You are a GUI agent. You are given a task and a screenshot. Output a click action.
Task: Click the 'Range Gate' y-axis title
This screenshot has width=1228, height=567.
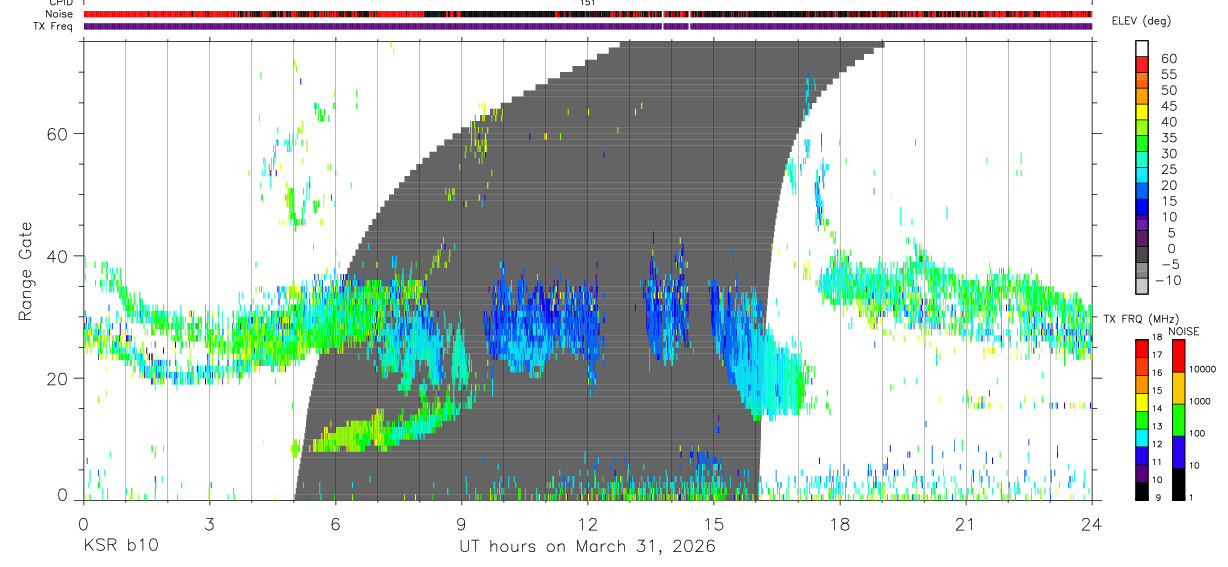tap(25, 271)
